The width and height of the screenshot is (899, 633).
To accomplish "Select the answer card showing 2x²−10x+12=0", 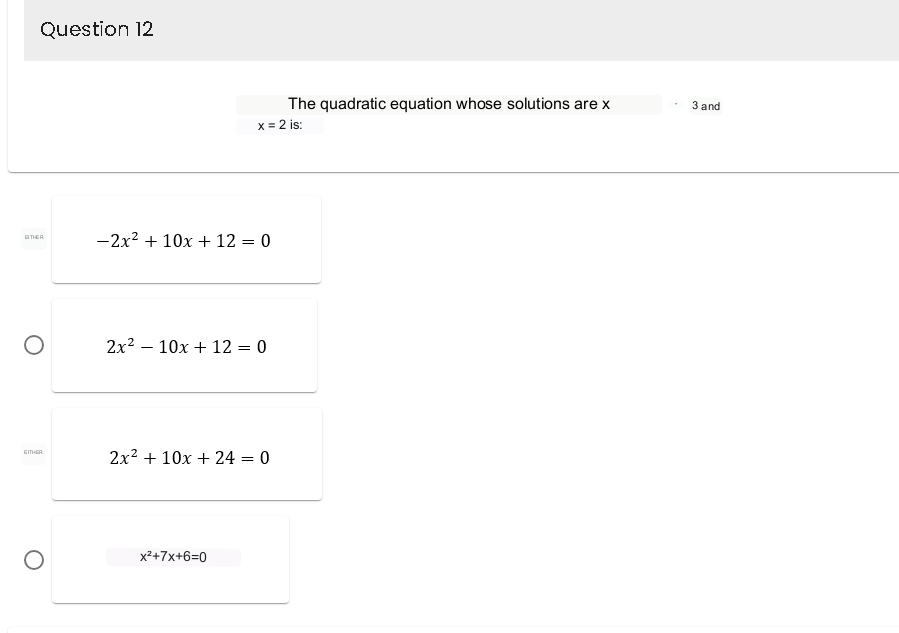I will pos(184,346).
